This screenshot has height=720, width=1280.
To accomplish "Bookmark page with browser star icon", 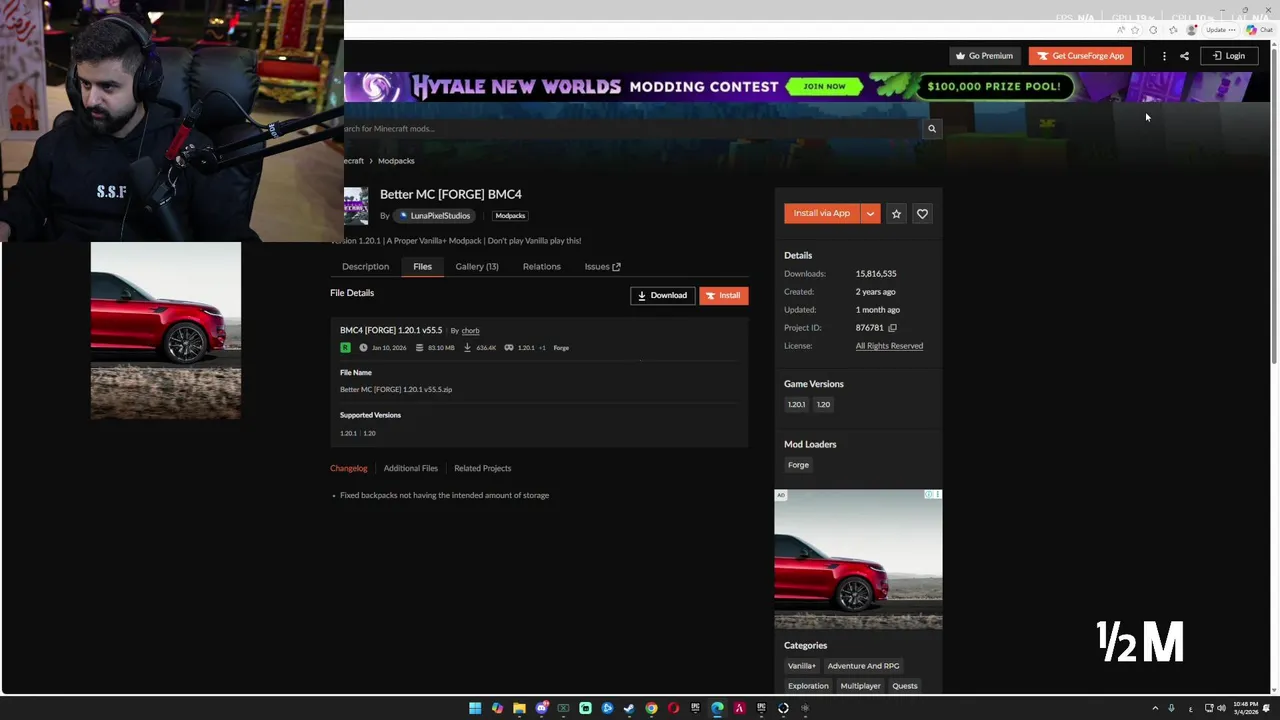I will 1135,30.
